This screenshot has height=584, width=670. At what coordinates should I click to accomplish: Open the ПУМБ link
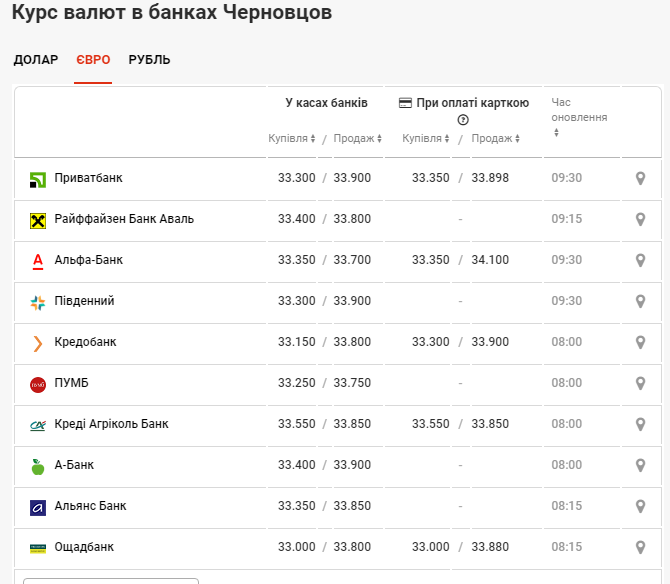pos(71,383)
